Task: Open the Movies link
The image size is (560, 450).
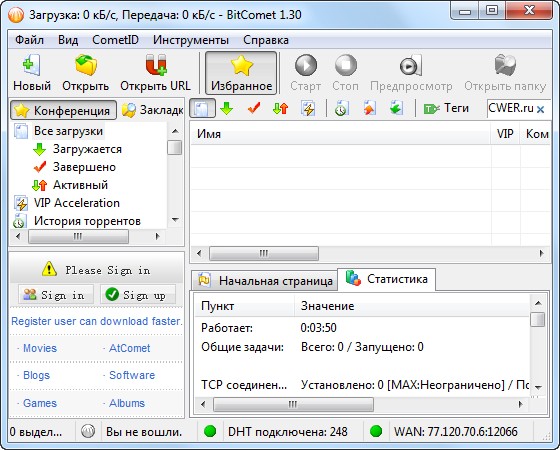Action: [40, 348]
